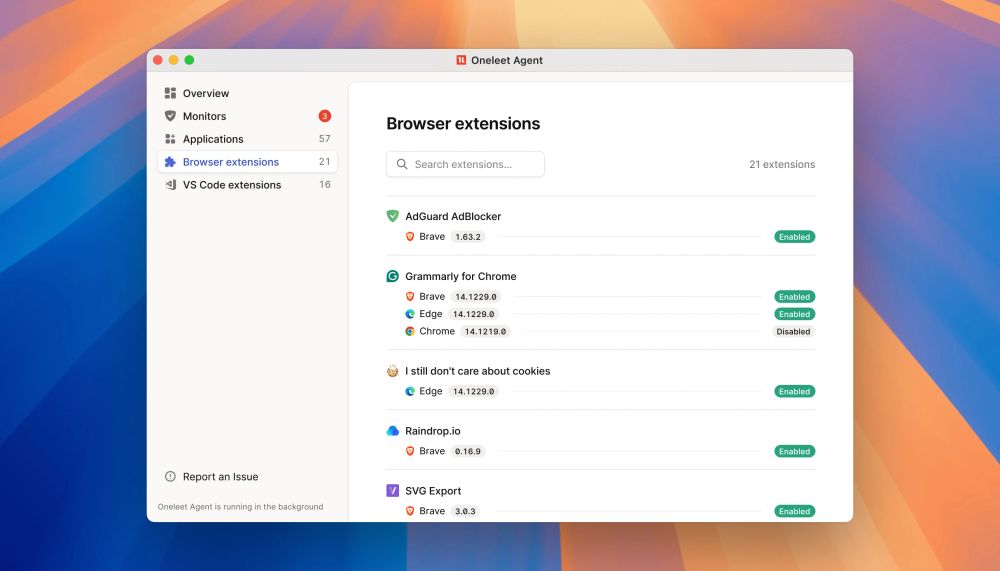Click the Browser extensions count 21 in sidebar
This screenshot has height=571, width=1000.
coord(325,161)
